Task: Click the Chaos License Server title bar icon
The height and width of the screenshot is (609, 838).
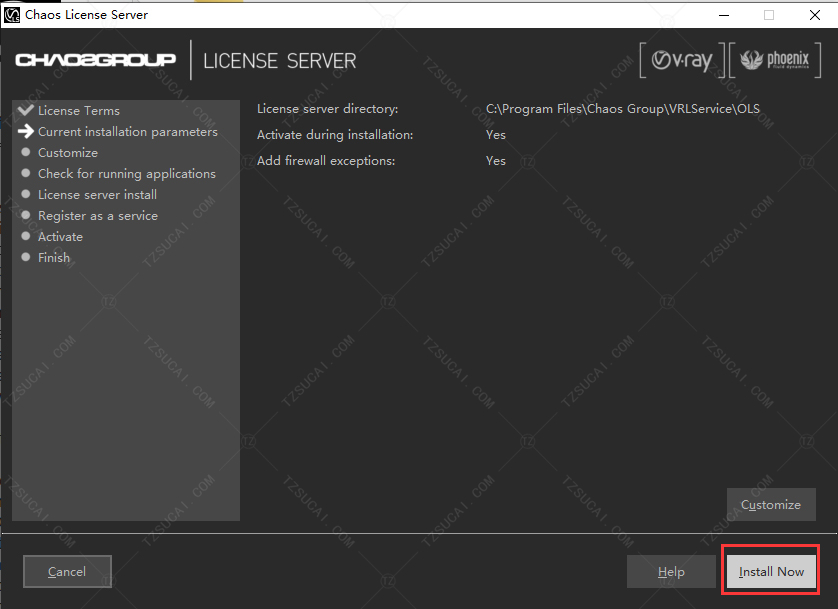Action: pos(12,15)
